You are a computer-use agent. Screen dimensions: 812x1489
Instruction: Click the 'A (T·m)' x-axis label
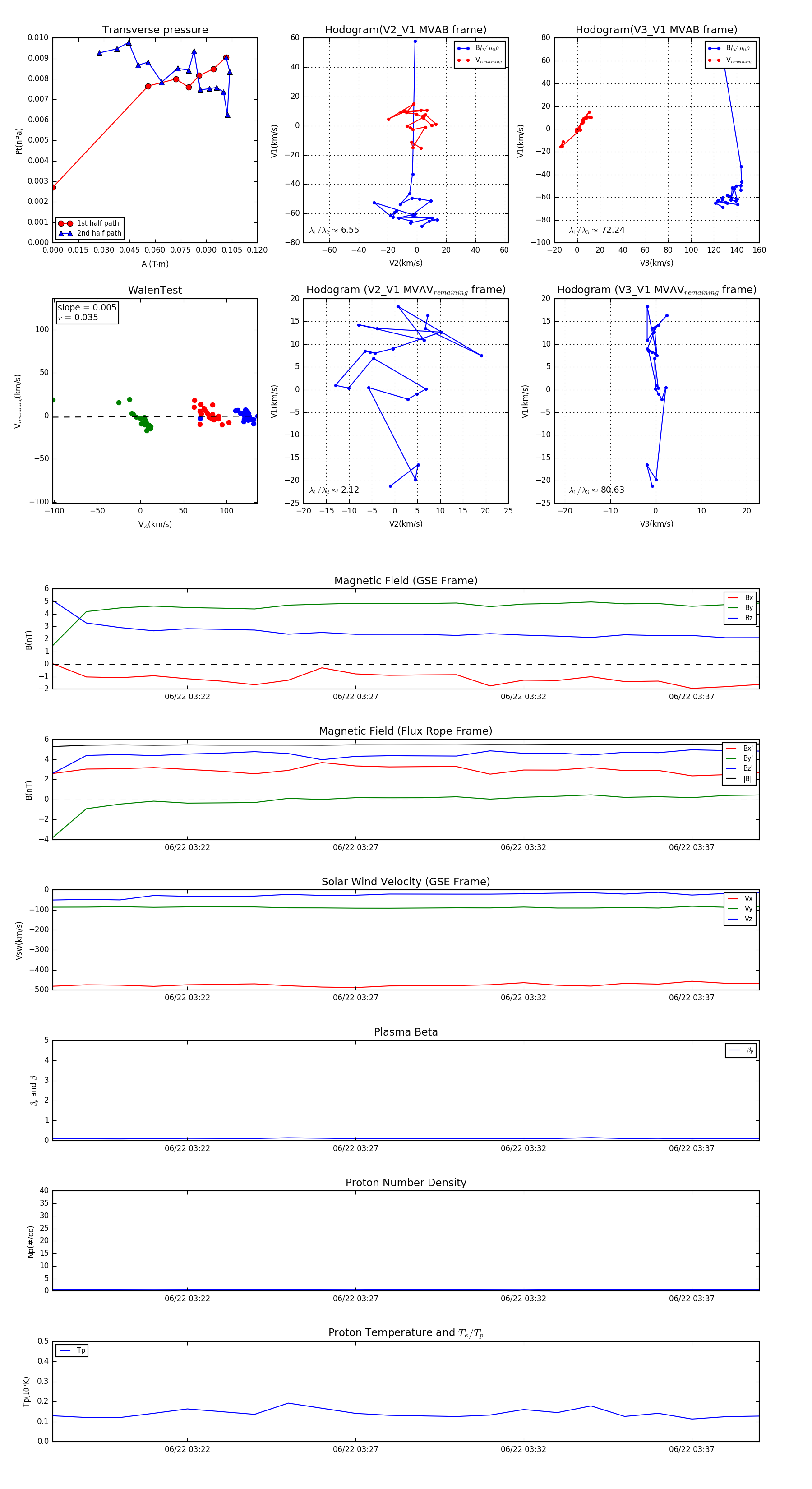coord(155,264)
